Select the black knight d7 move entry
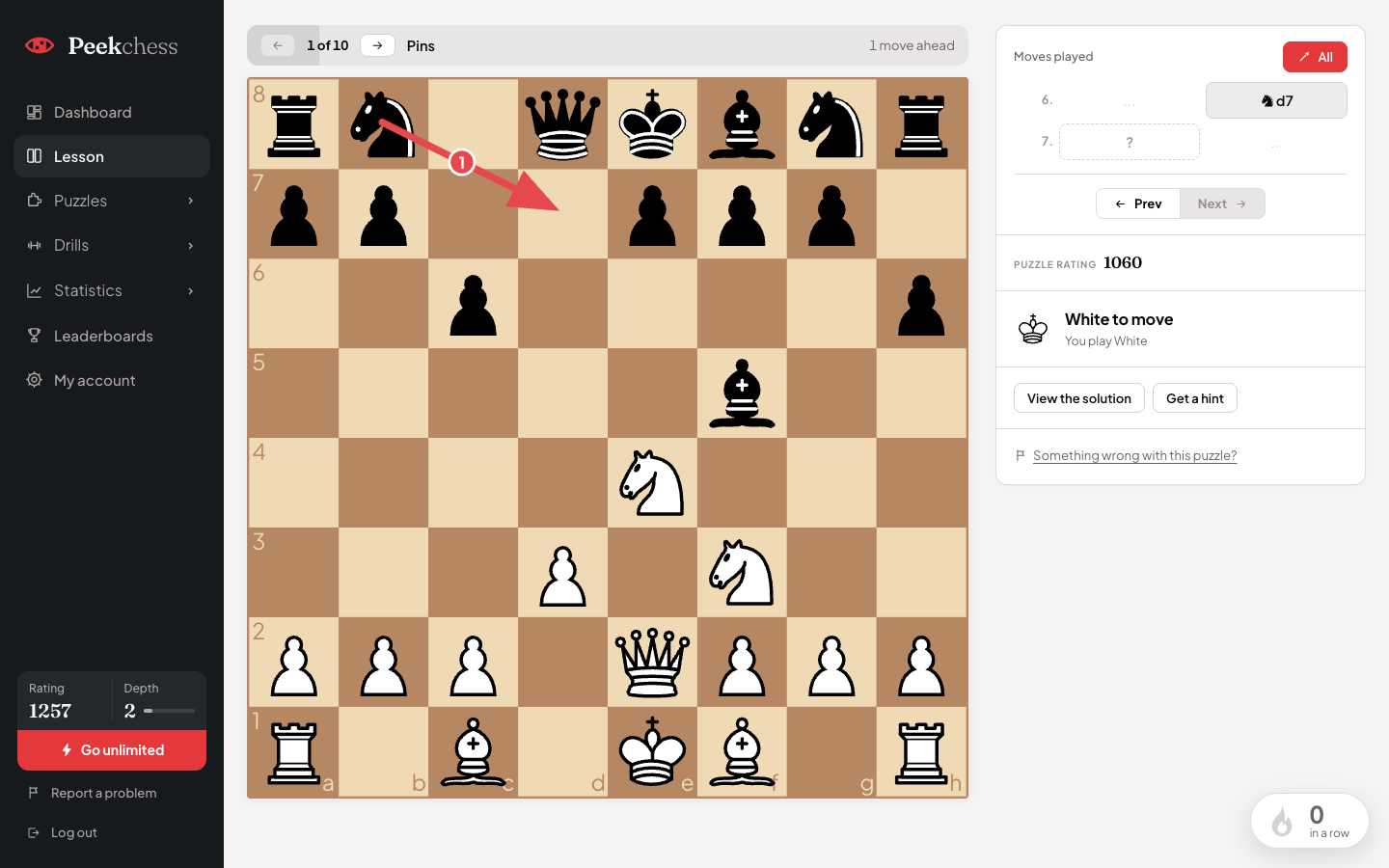 pyautogui.click(x=1276, y=100)
